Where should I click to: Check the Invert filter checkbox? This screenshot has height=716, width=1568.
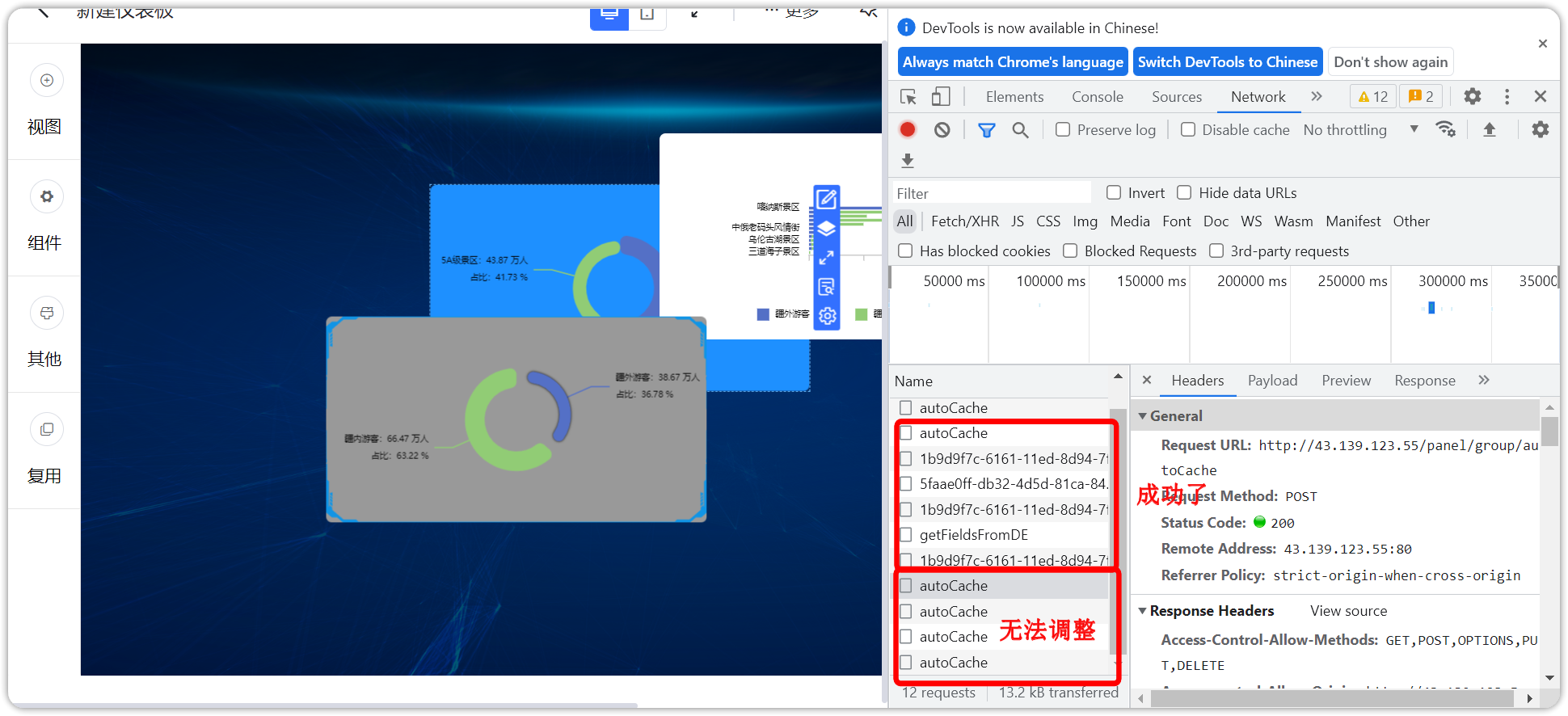coord(1114,192)
